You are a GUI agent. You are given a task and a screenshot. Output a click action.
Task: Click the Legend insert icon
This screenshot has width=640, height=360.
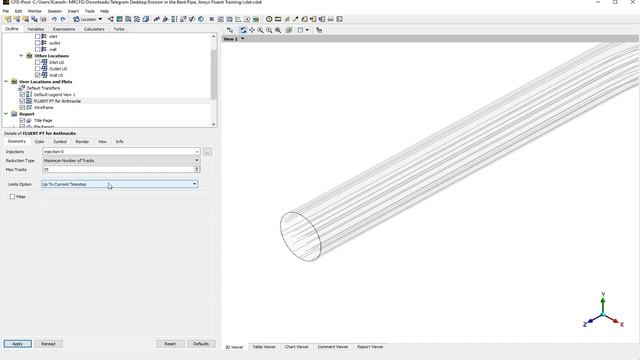174,19
